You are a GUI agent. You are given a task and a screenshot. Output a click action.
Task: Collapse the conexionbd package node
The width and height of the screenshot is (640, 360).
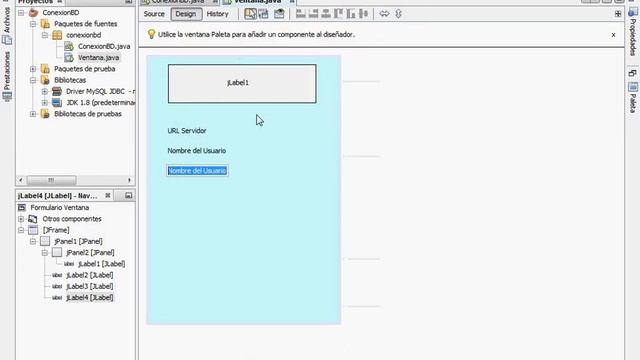45,35
